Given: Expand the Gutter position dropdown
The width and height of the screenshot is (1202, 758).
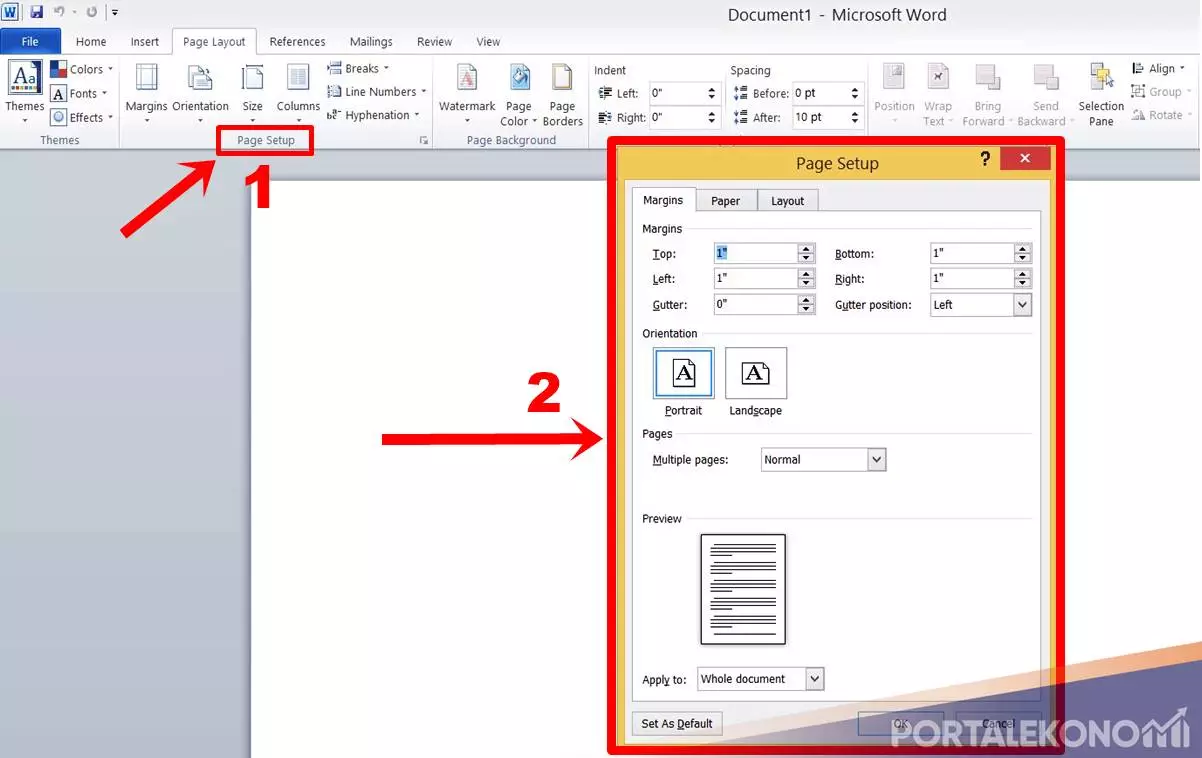Looking at the screenshot, I should click(x=1022, y=305).
